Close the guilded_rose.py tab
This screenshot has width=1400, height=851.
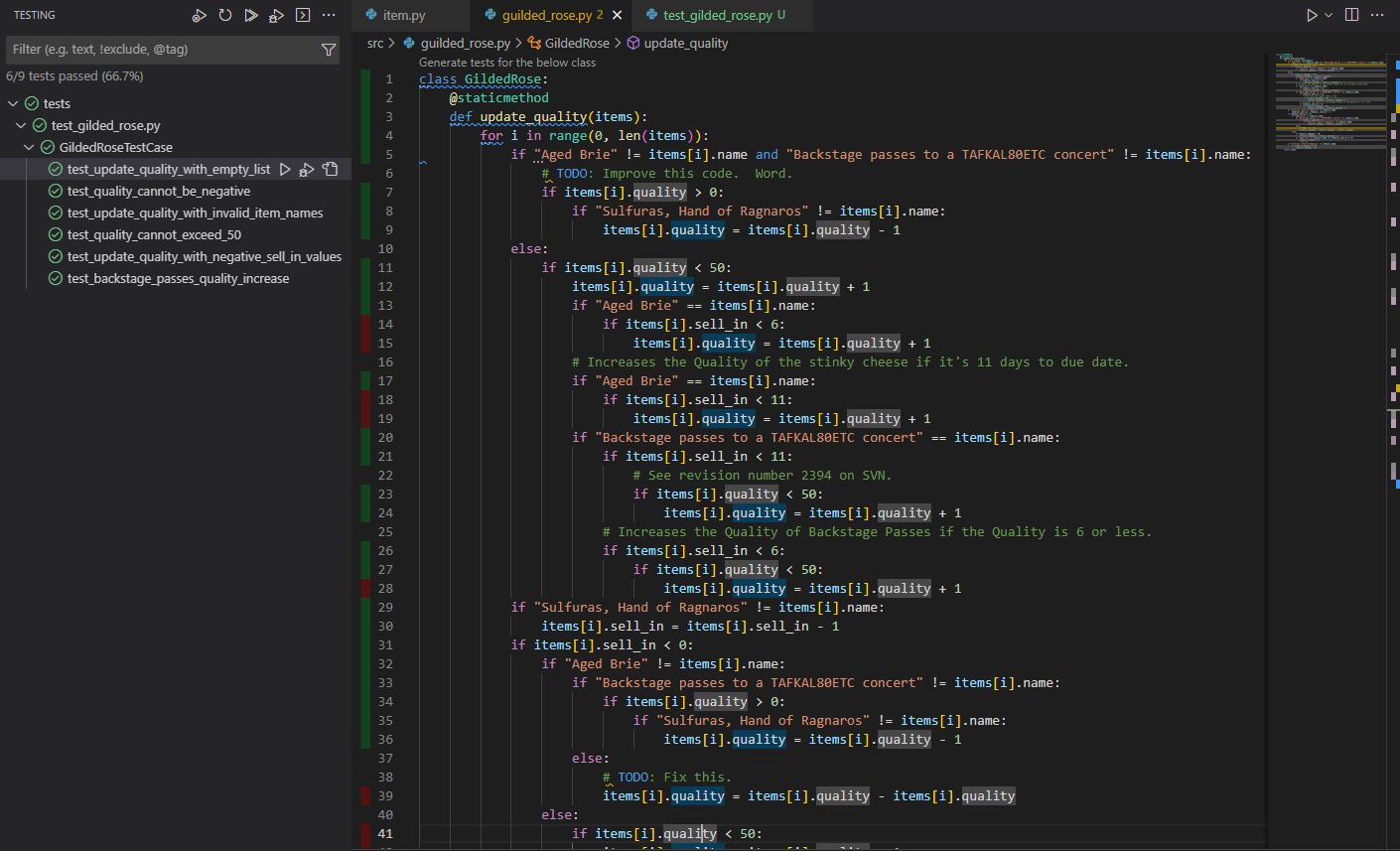(x=617, y=15)
